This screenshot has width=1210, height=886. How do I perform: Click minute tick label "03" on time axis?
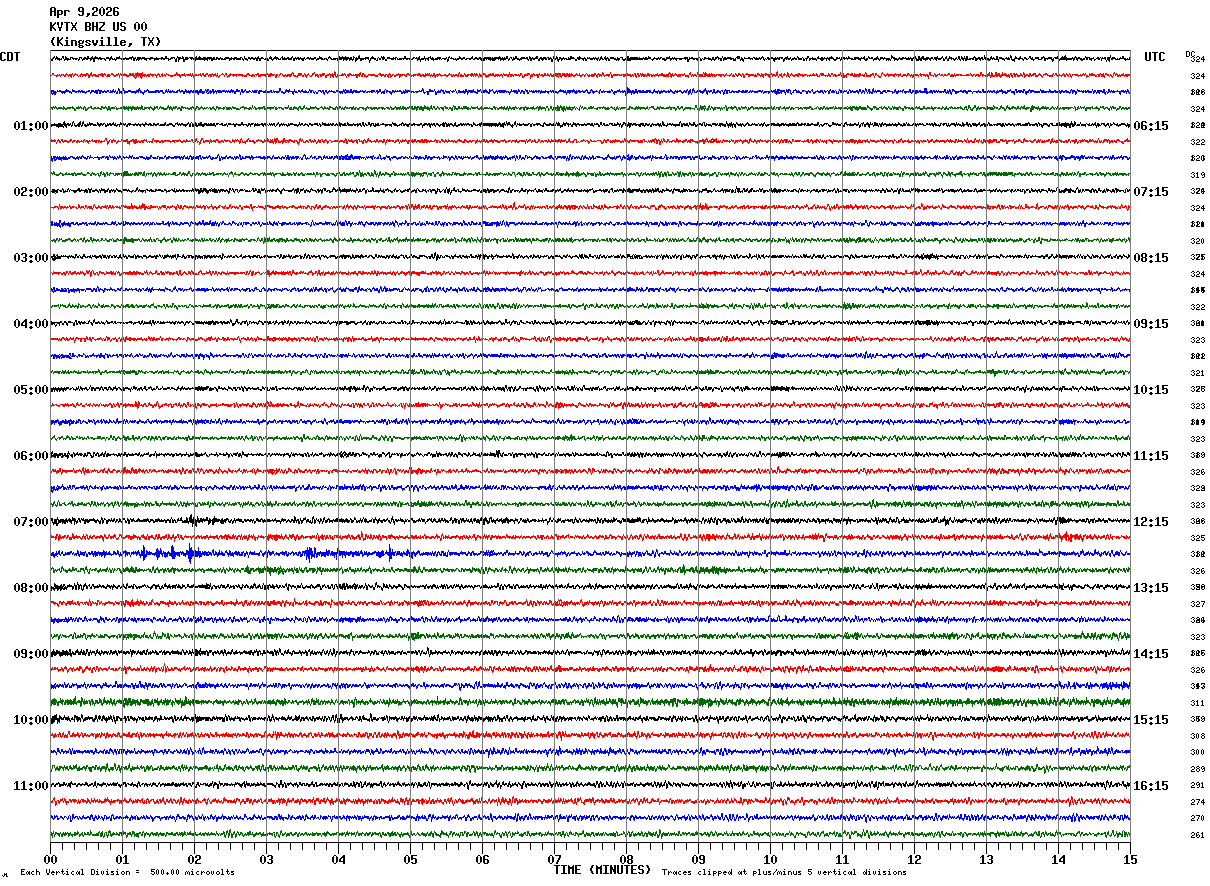point(266,859)
